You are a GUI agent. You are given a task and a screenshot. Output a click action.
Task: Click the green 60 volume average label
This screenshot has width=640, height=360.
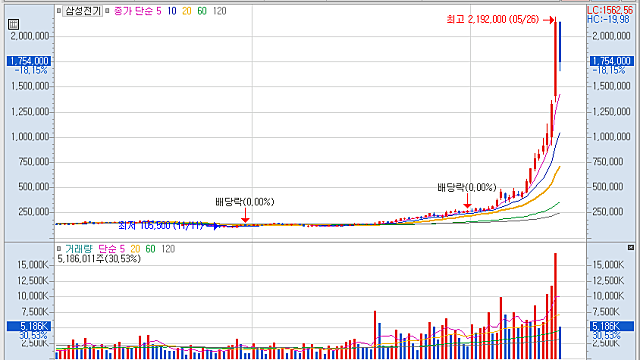click(150, 249)
